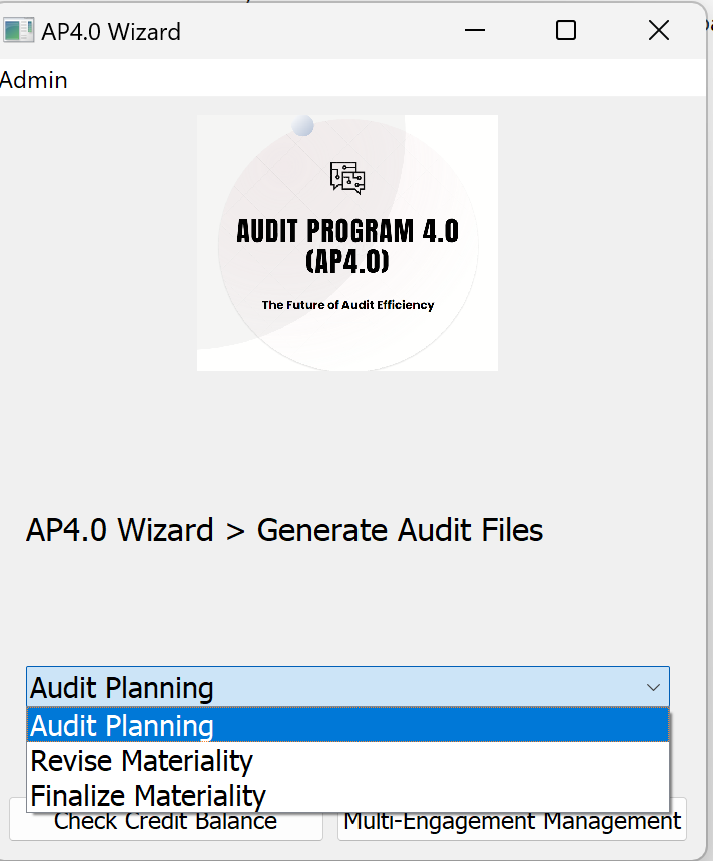Click the tagline The Future of Audit Efficiency

click(347, 305)
